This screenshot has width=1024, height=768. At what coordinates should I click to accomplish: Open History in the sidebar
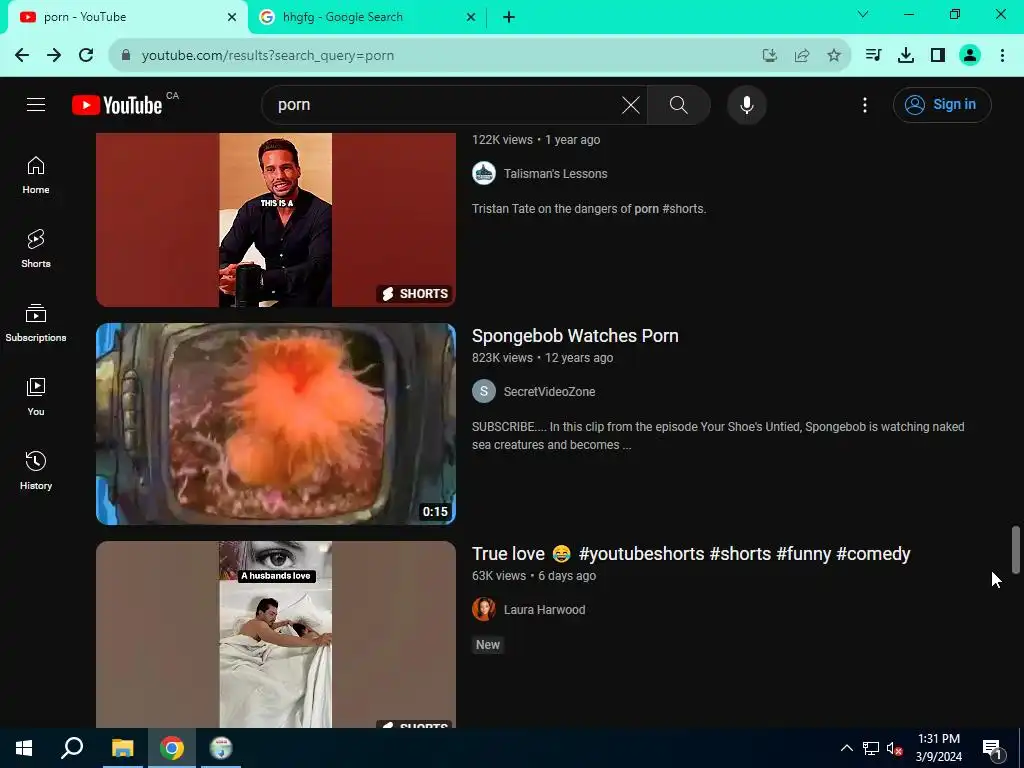point(36,470)
